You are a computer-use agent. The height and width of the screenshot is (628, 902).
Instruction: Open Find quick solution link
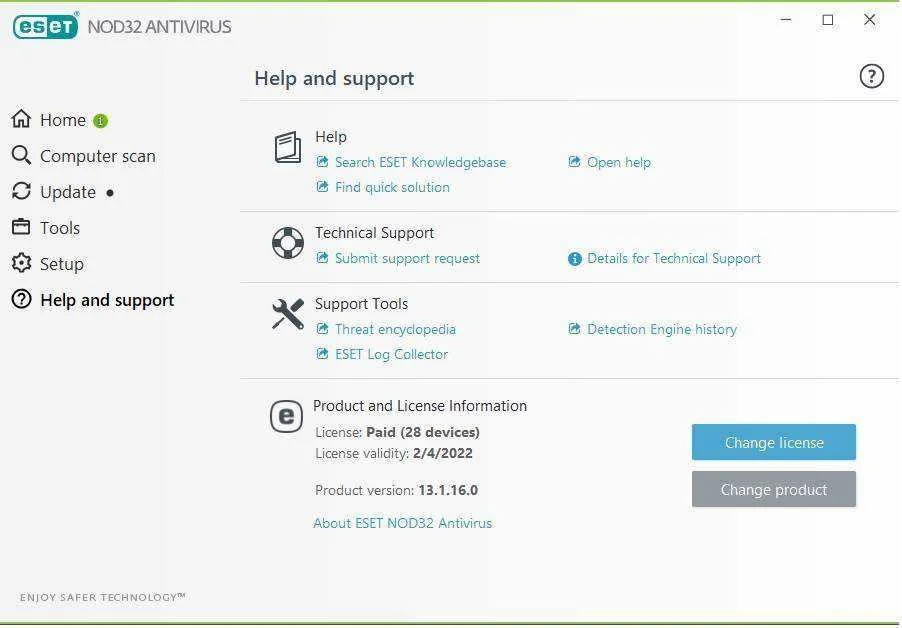[392, 187]
